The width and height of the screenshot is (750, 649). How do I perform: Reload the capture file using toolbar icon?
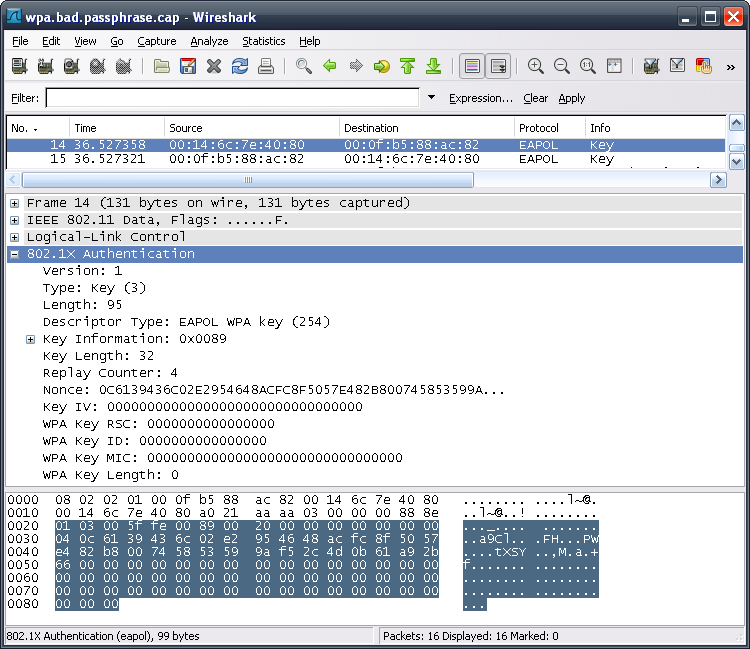pos(240,66)
